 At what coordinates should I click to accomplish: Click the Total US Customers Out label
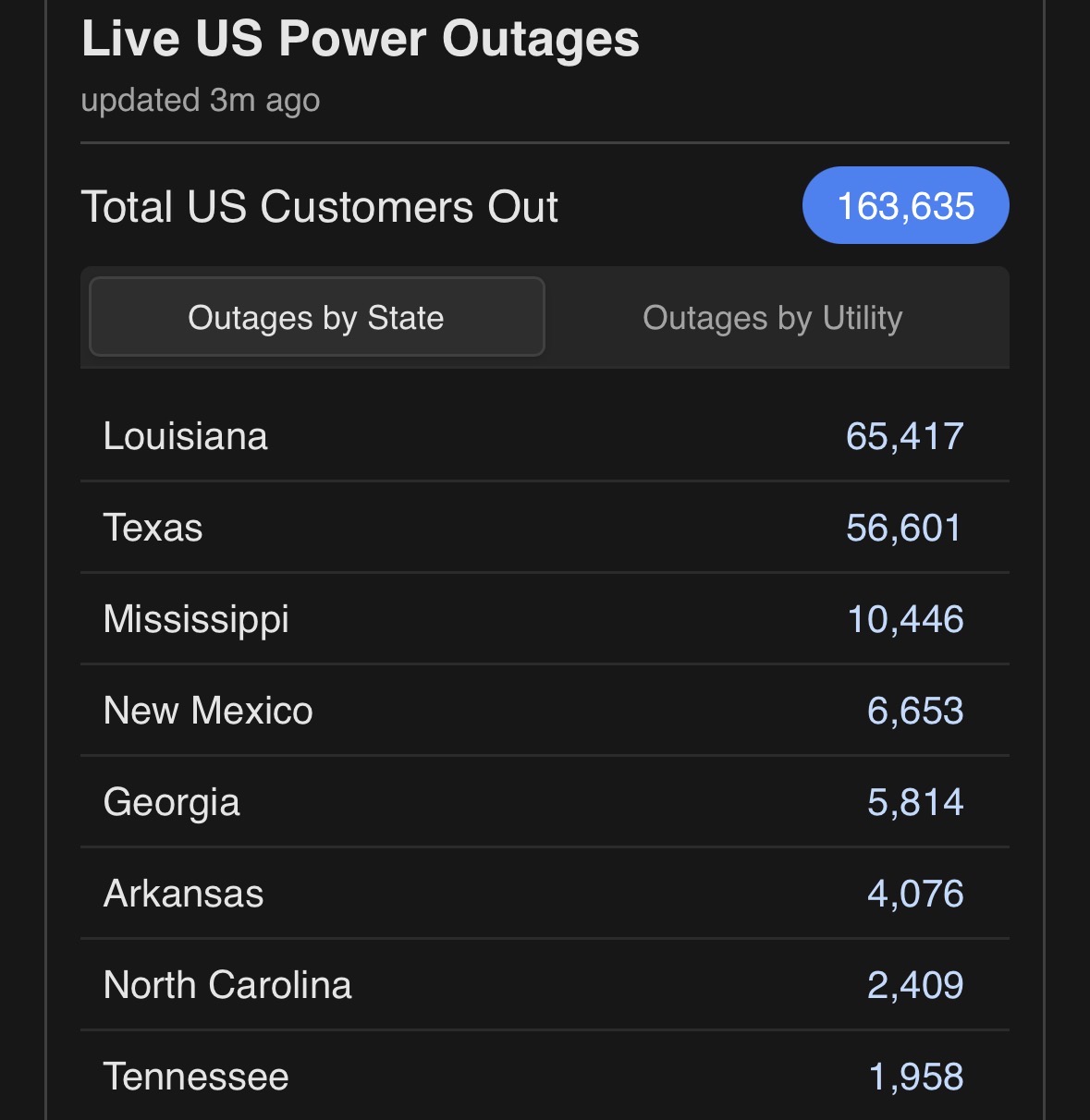(320, 207)
